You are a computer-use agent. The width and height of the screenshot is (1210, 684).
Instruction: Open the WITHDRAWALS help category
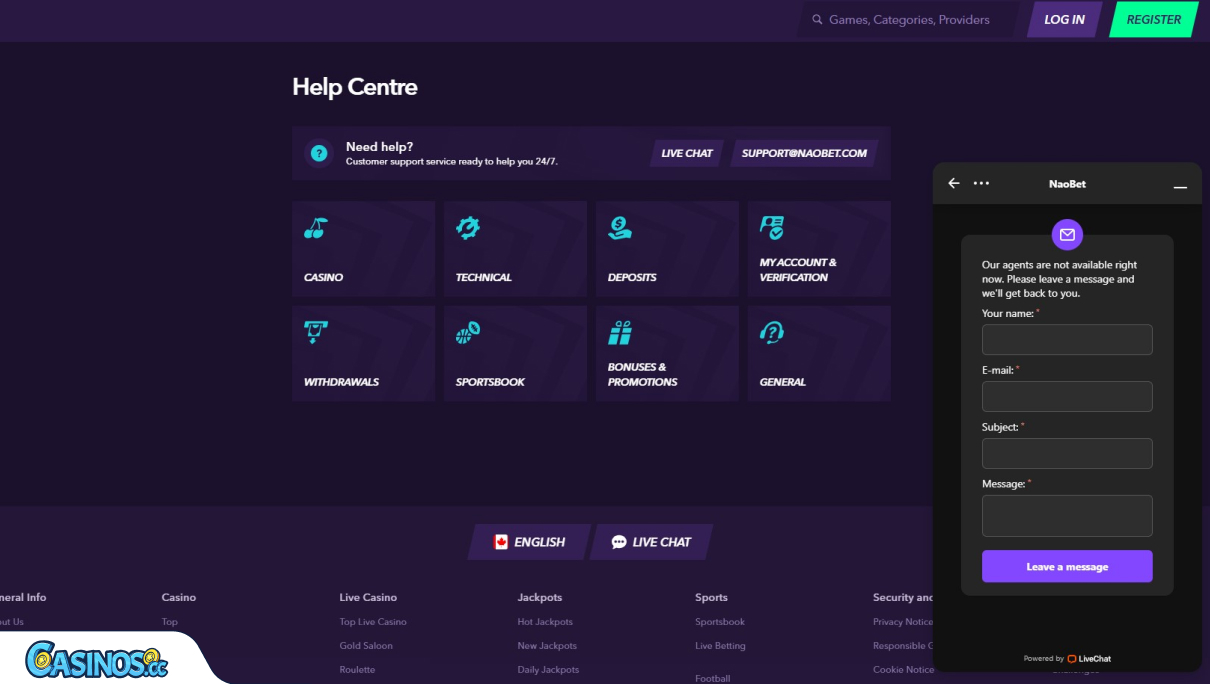click(x=363, y=353)
